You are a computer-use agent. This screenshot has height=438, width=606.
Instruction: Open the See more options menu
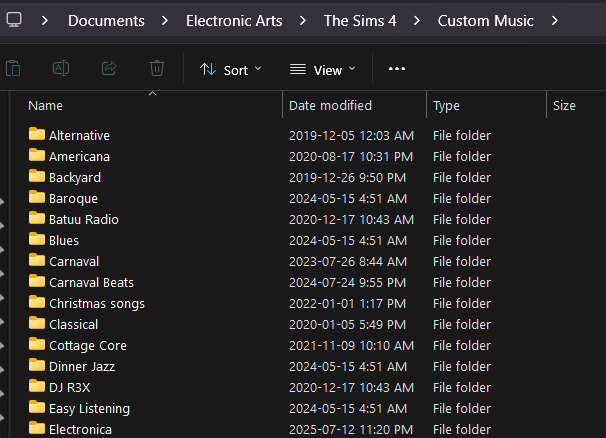[x=397, y=69]
